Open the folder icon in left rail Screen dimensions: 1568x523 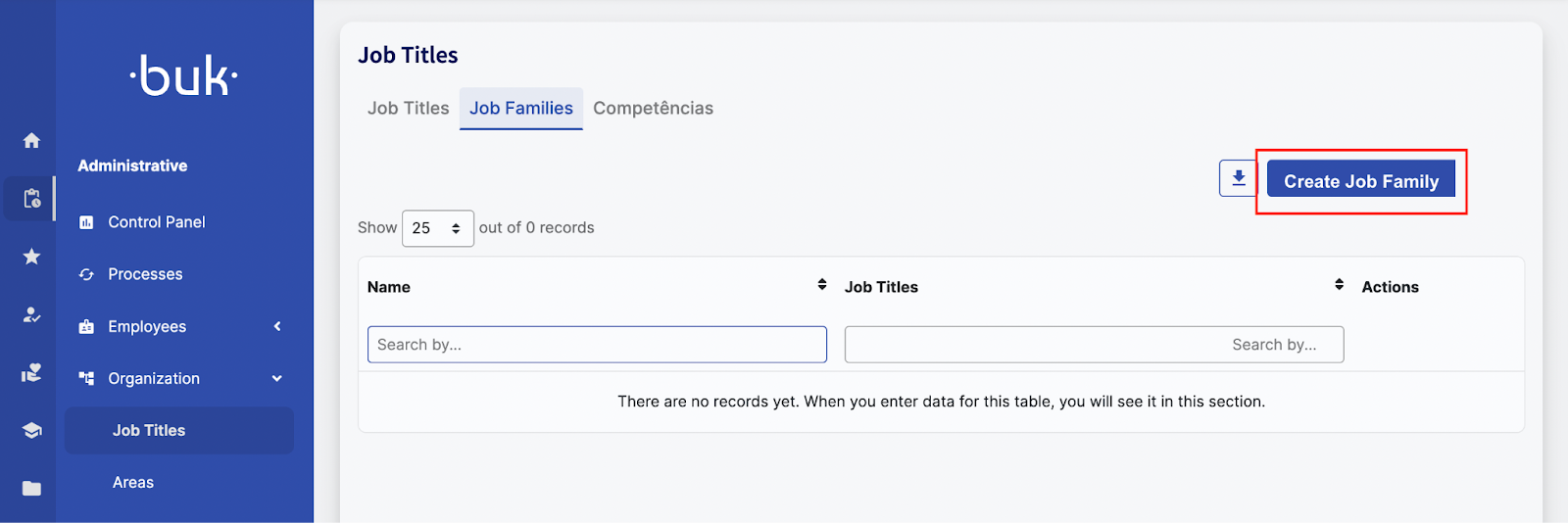[31, 488]
